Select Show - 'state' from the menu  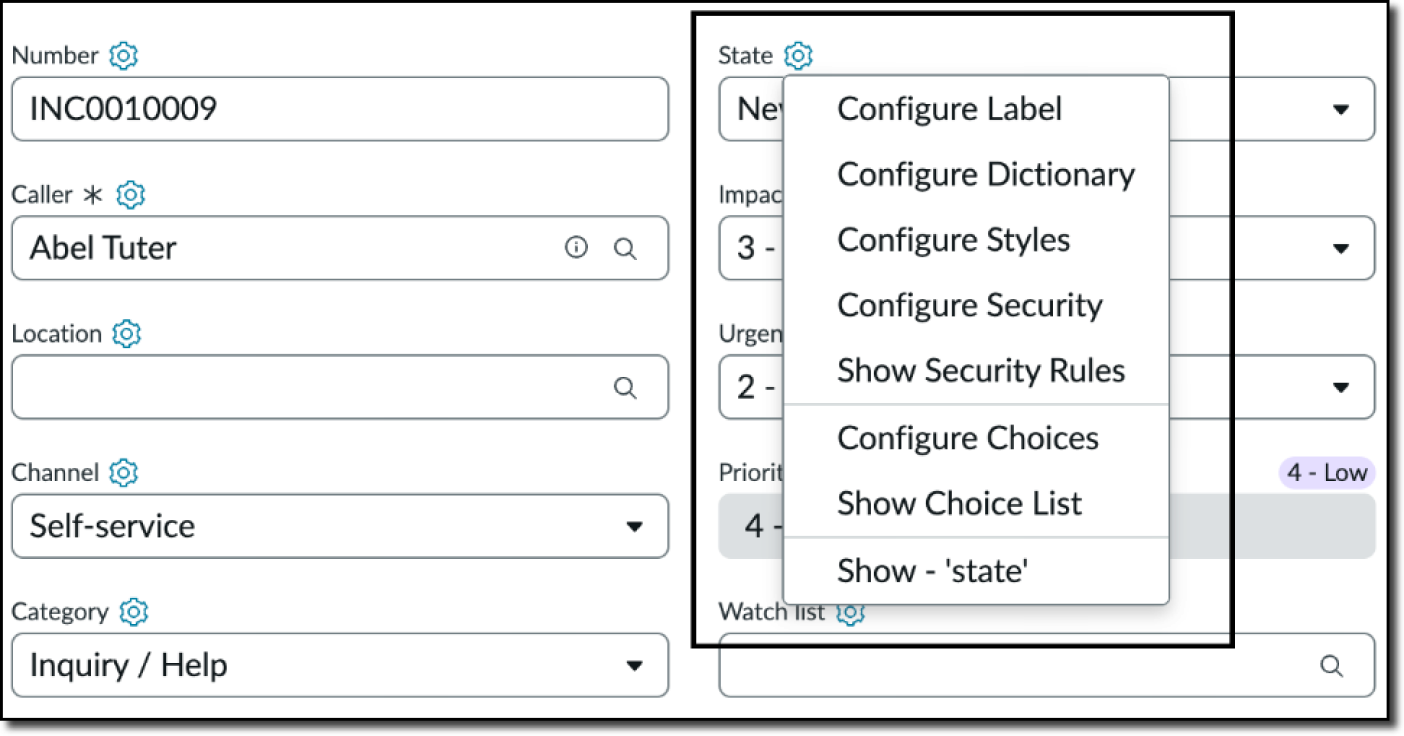click(932, 570)
